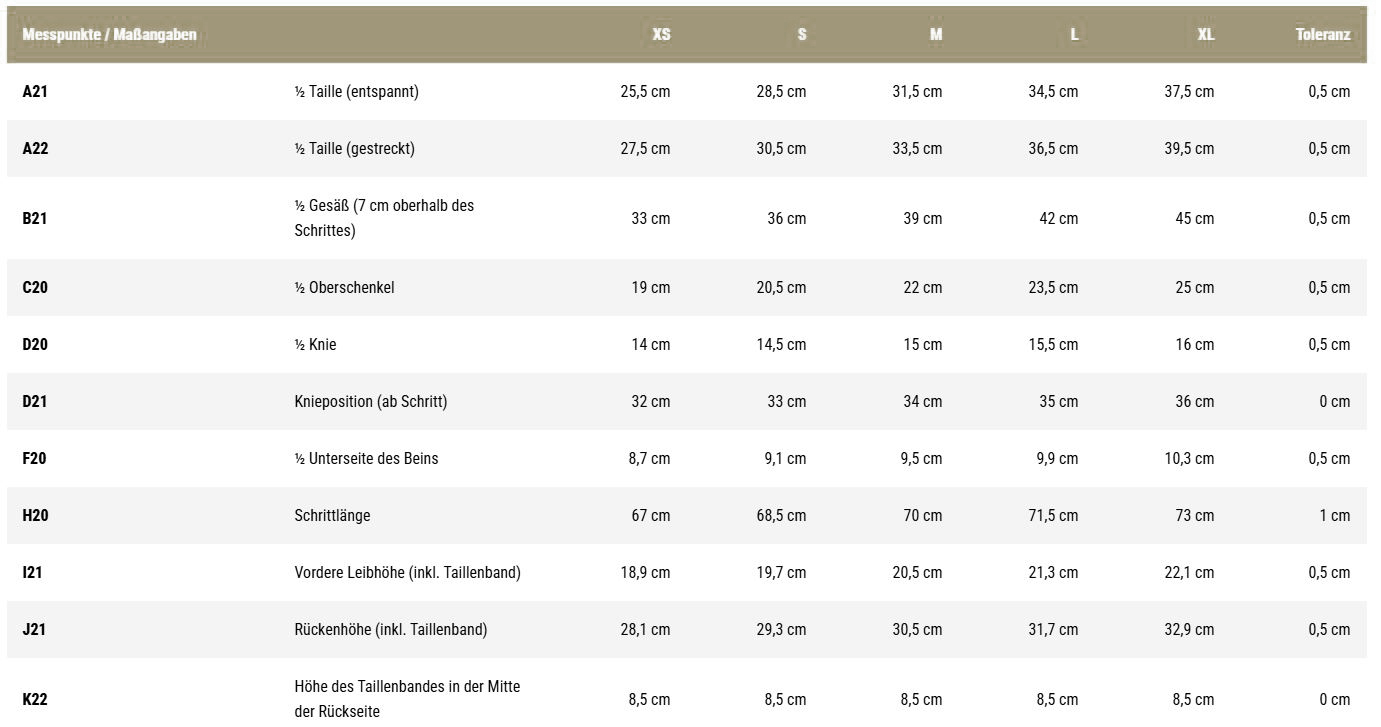
Task: Click the Toleranz column header
Action: (1322, 34)
